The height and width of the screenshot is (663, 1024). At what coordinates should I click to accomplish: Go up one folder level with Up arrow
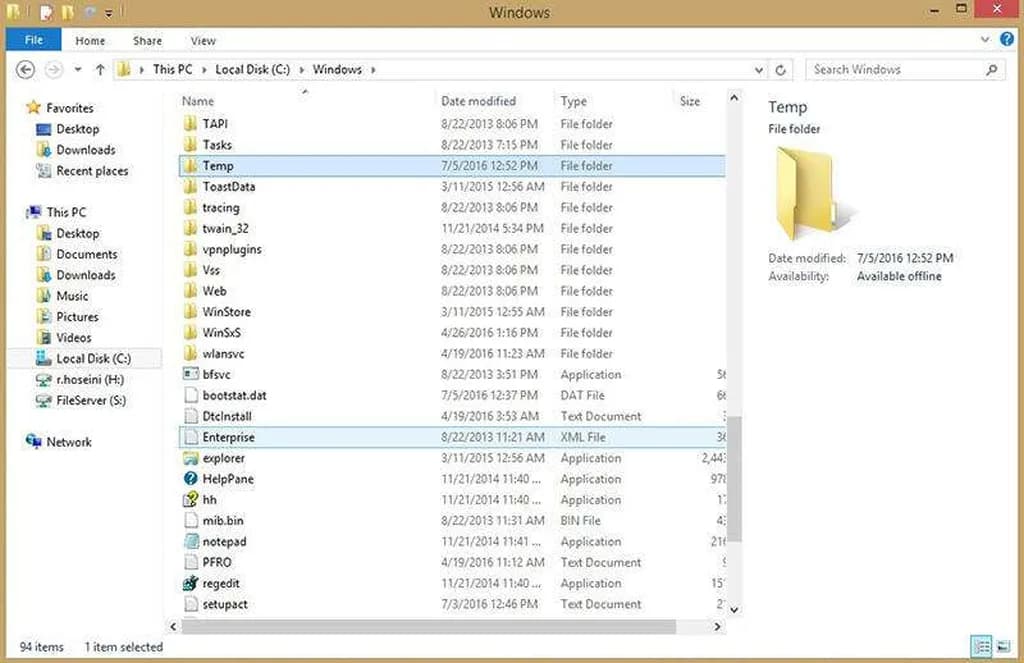[100, 70]
